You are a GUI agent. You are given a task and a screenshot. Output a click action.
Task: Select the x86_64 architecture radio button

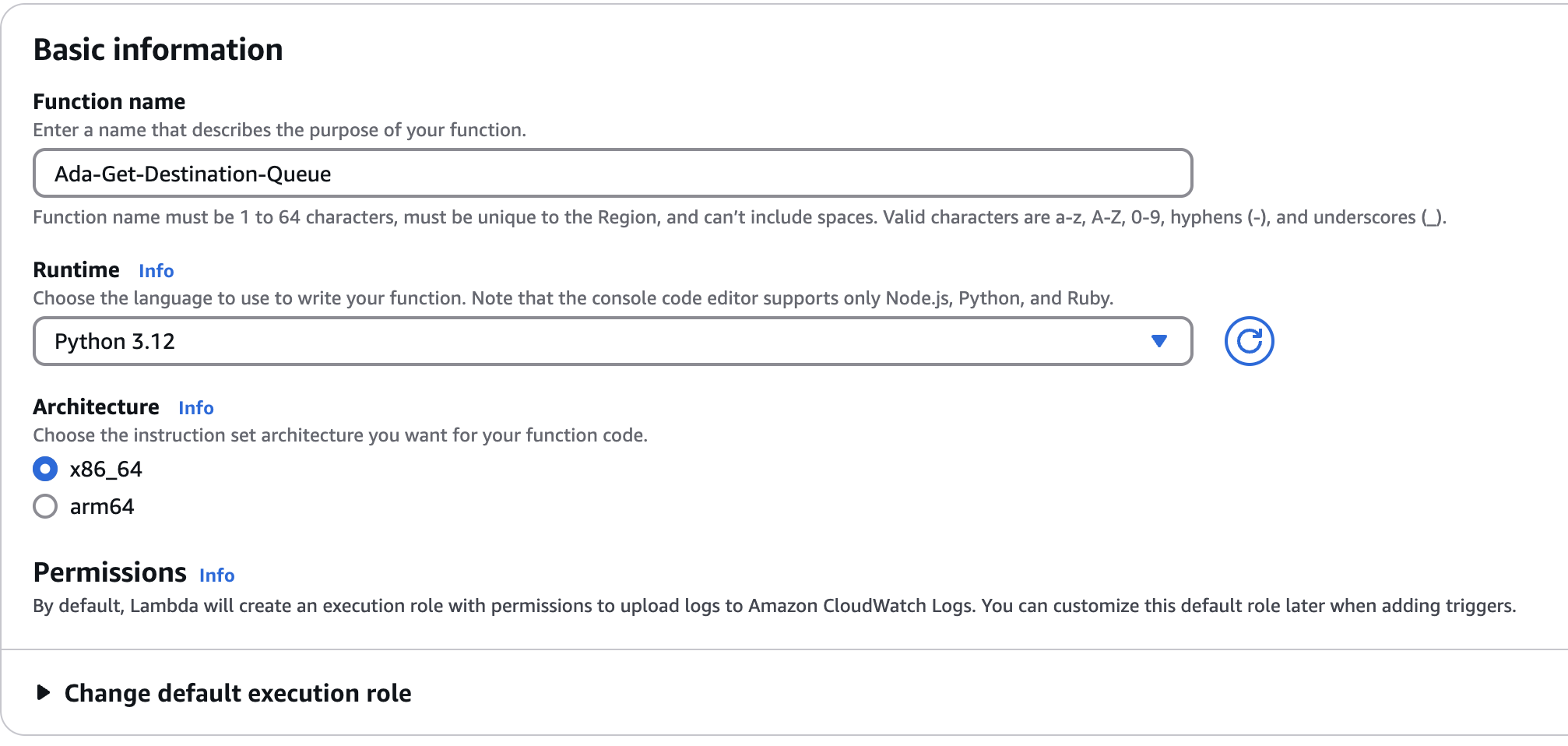pyautogui.click(x=45, y=469)
